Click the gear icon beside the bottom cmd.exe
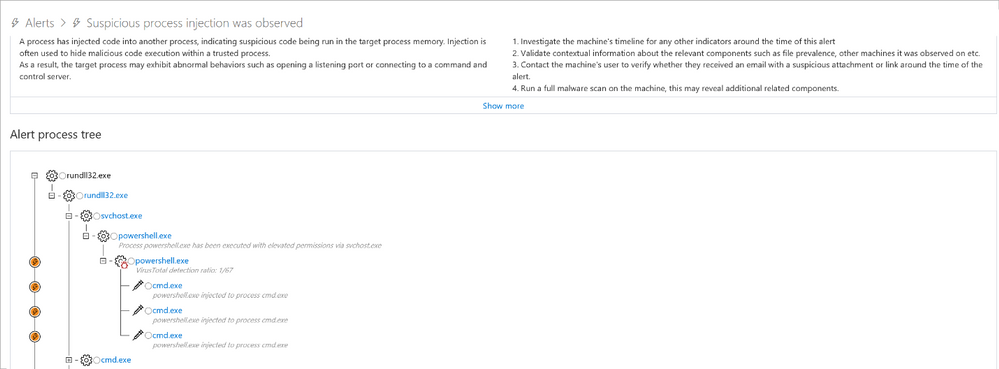 click(87, 360)
